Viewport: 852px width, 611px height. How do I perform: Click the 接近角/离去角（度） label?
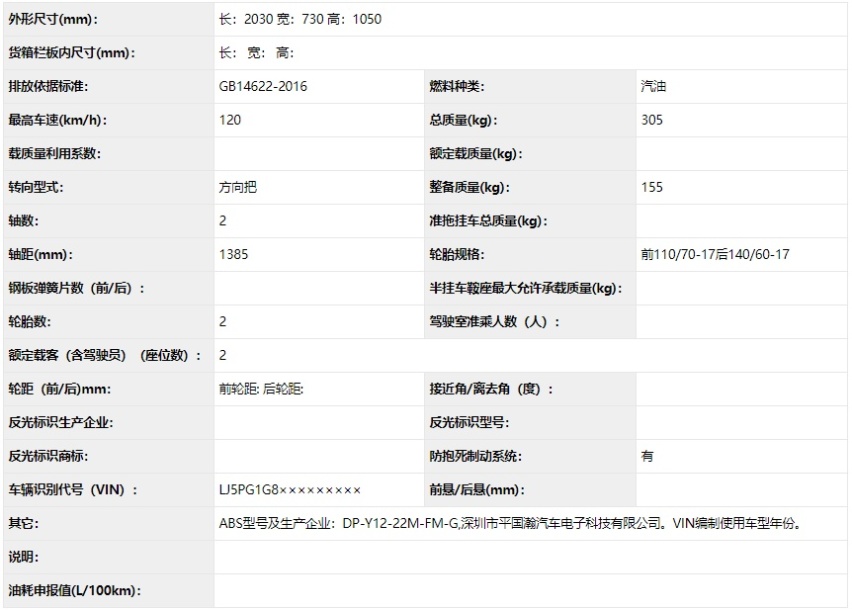(x=491, y=389)
